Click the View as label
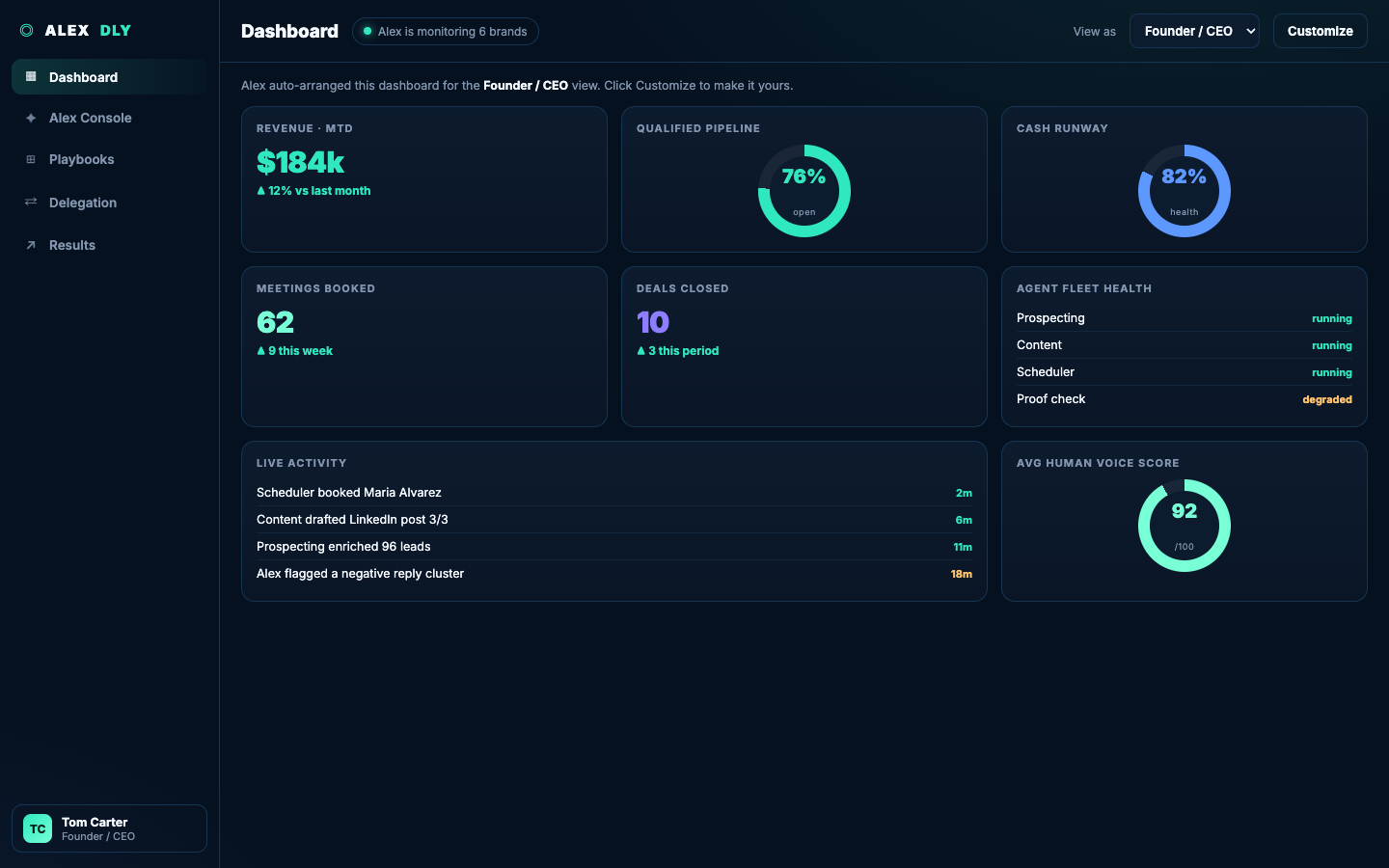1389x868 pixels. click(x=1095, y=32)
